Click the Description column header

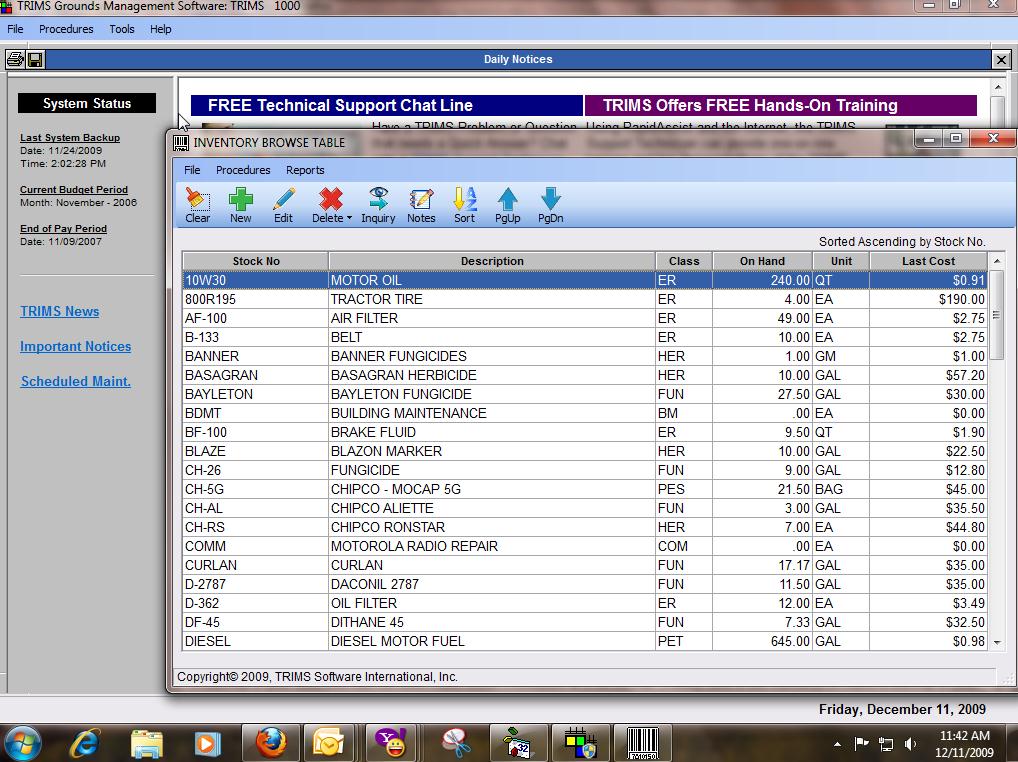(x=492, y=261)
